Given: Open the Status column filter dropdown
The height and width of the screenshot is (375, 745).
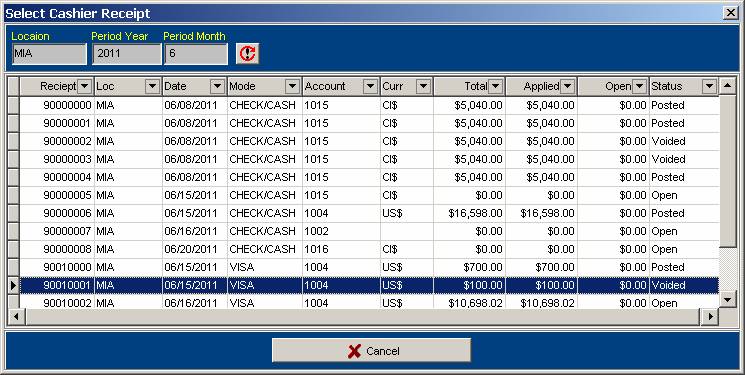Looking at the screenshot, I should point(709,86).
